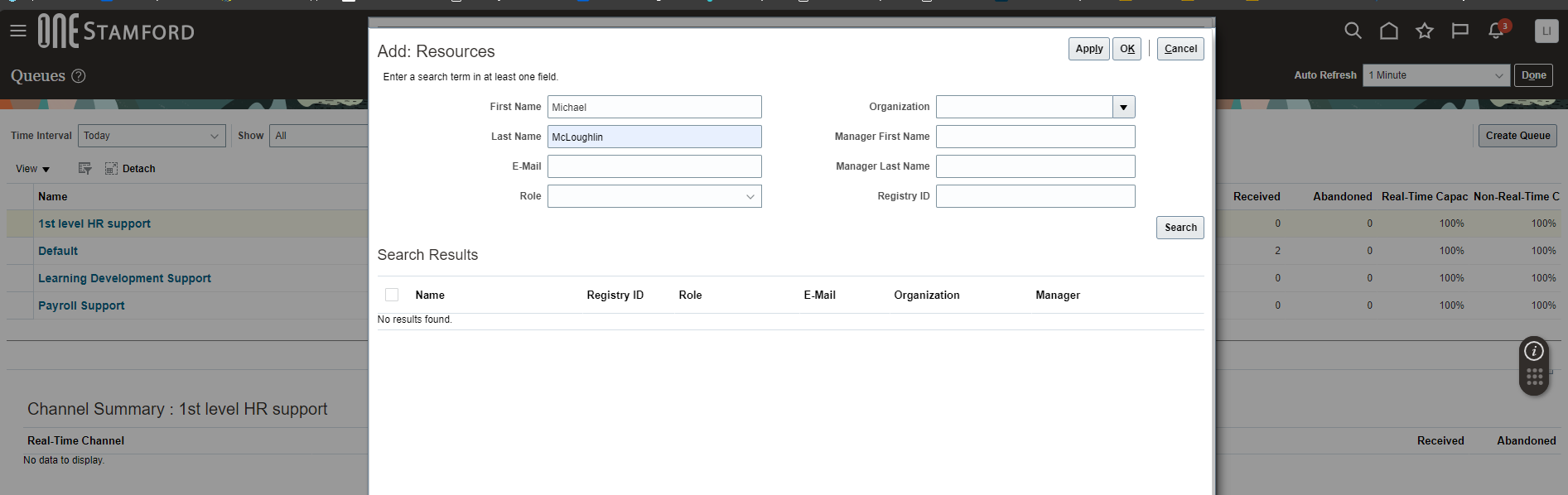This screenshot has height=495, width=1568.
Task: Click the Organization input box
Action: (x=1025, y=107)
